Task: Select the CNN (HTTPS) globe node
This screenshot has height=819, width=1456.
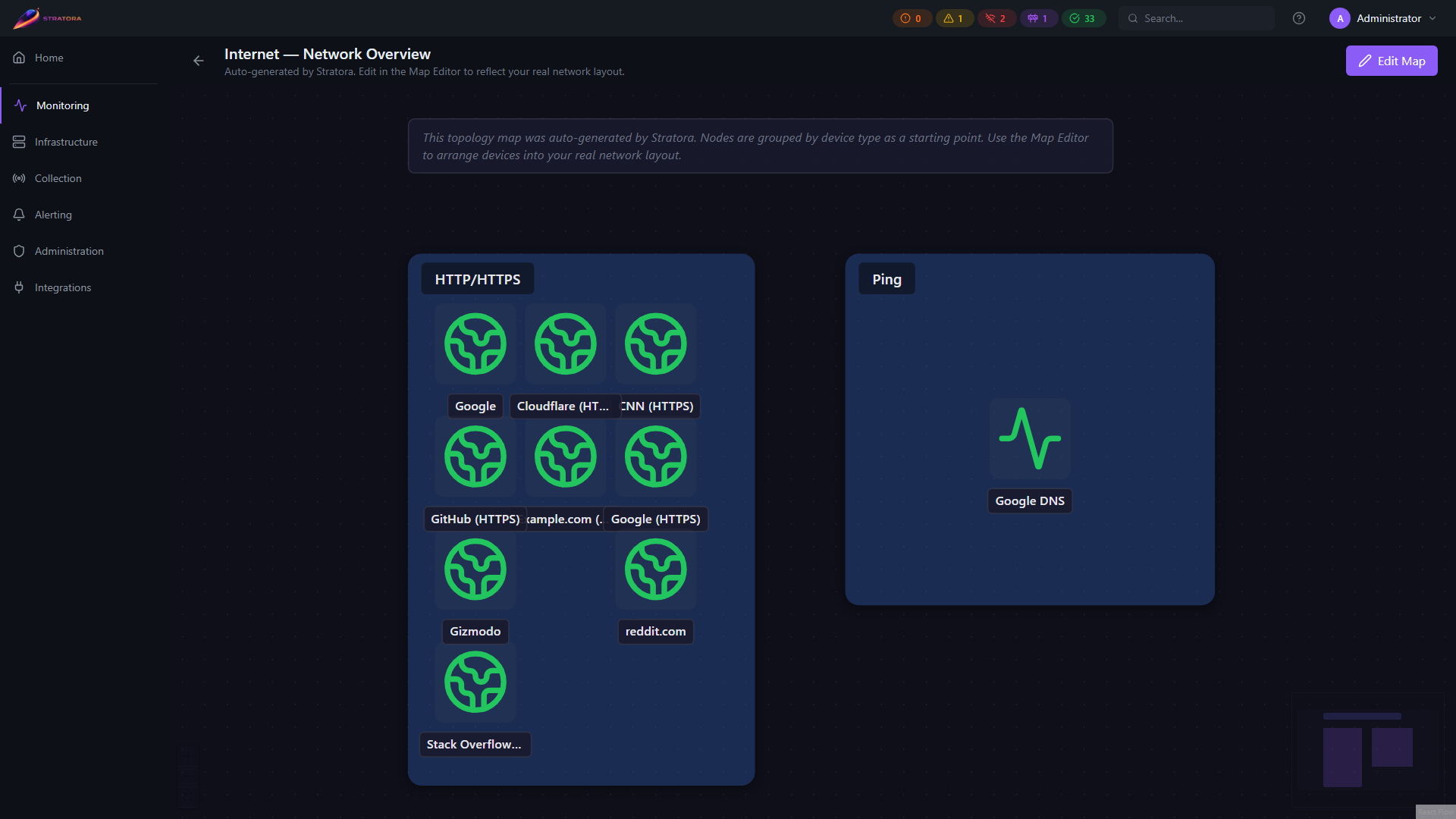Action: click(656, 344)
